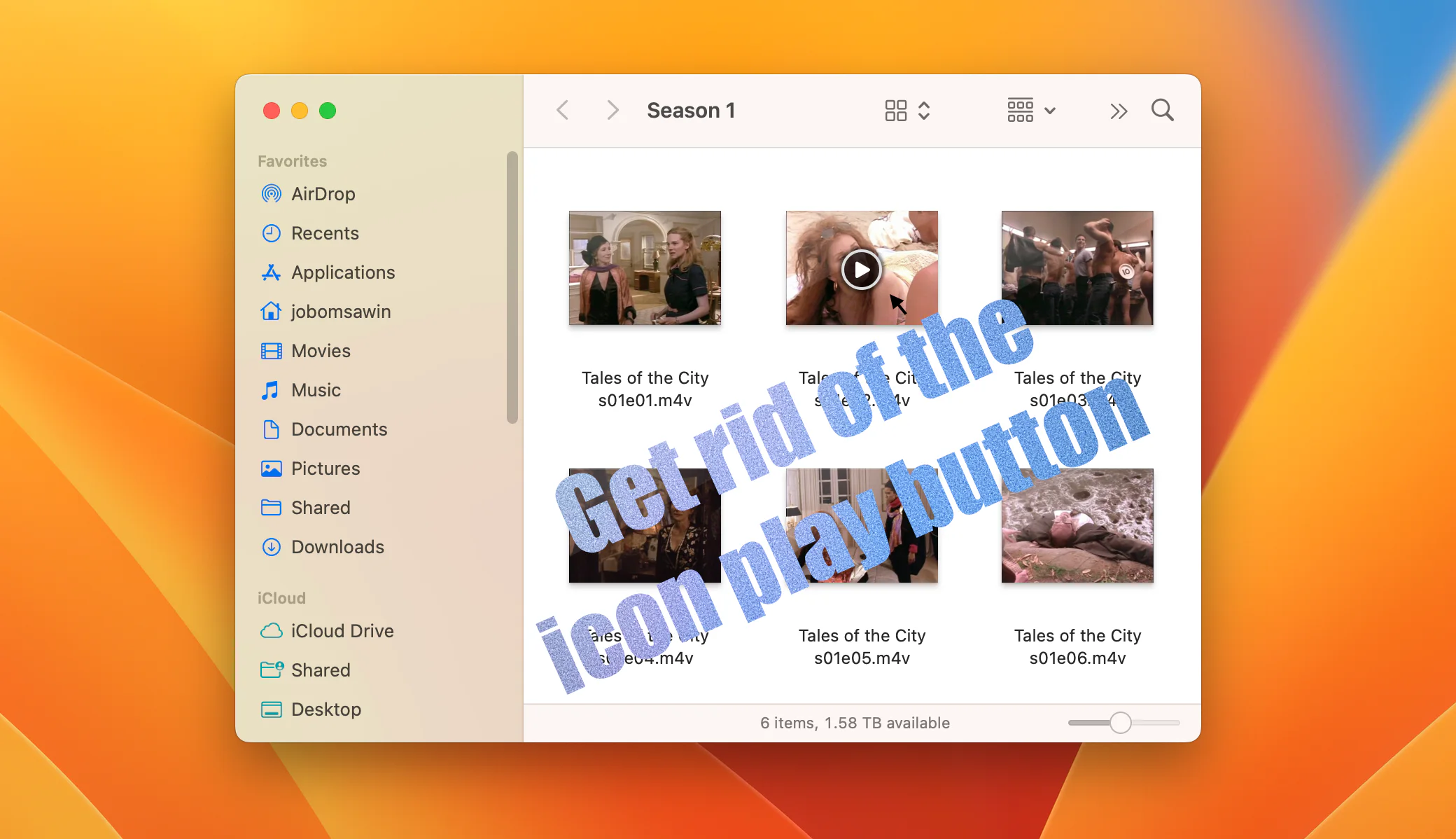Open the iCloud Shared folder icon
Viewport: 1456px width, 839px height.
[272, 670]
